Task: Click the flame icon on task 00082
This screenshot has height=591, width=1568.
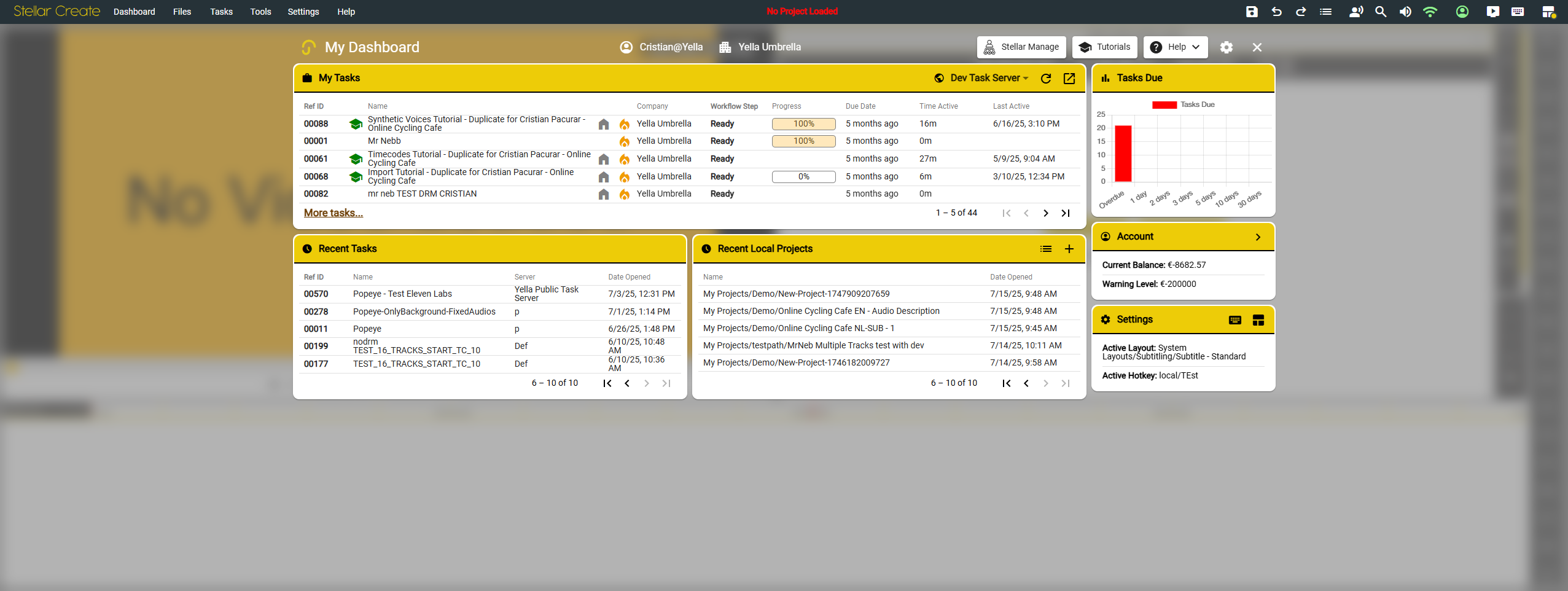Action: pyautogui.click(x=625, y=194)
